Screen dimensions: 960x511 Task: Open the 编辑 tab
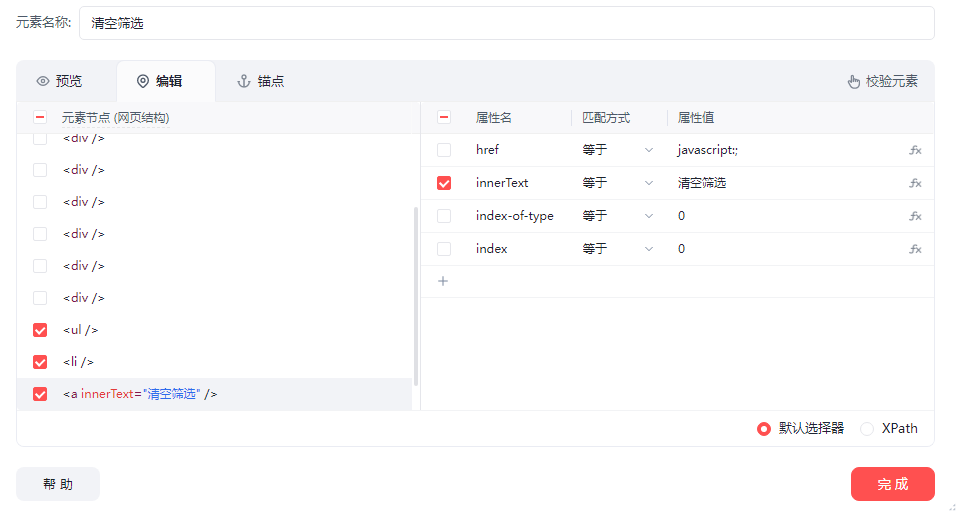click(x=166, y=81)
